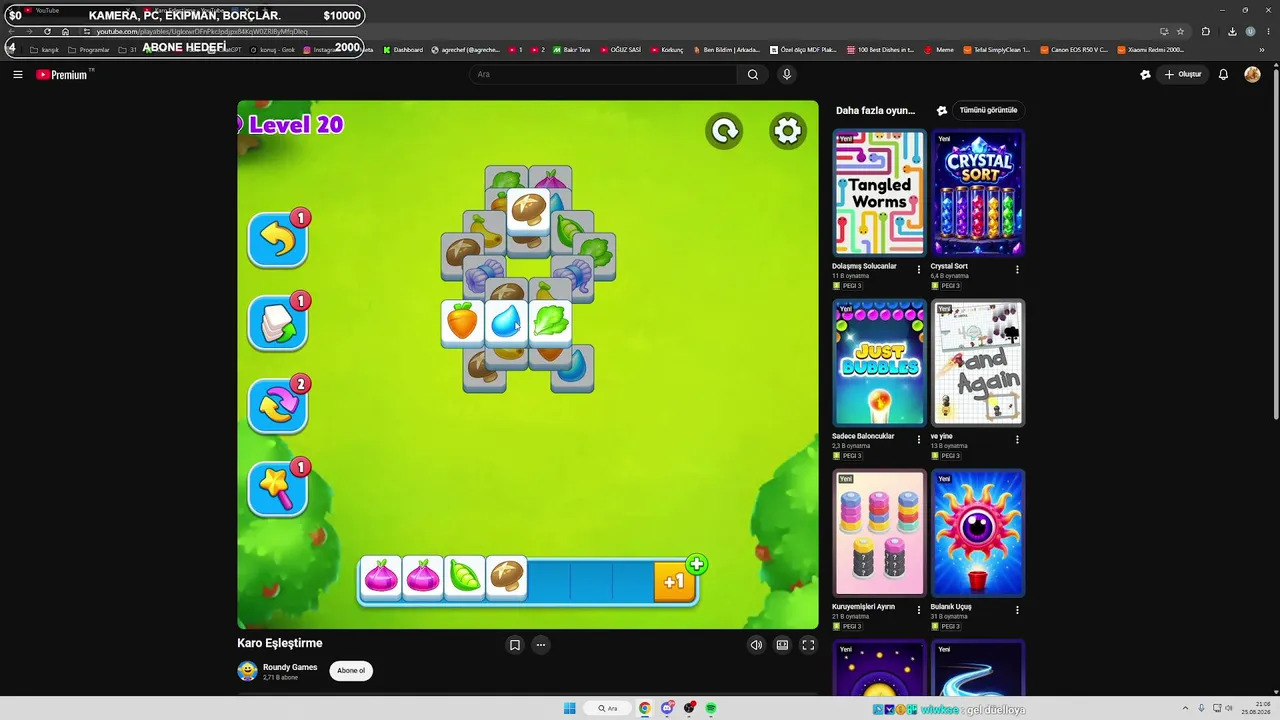The width and height of the screenshot is (1280, 720).
Task: Use the shuffle booster with two arrows
Action: [x=278, y=405]
